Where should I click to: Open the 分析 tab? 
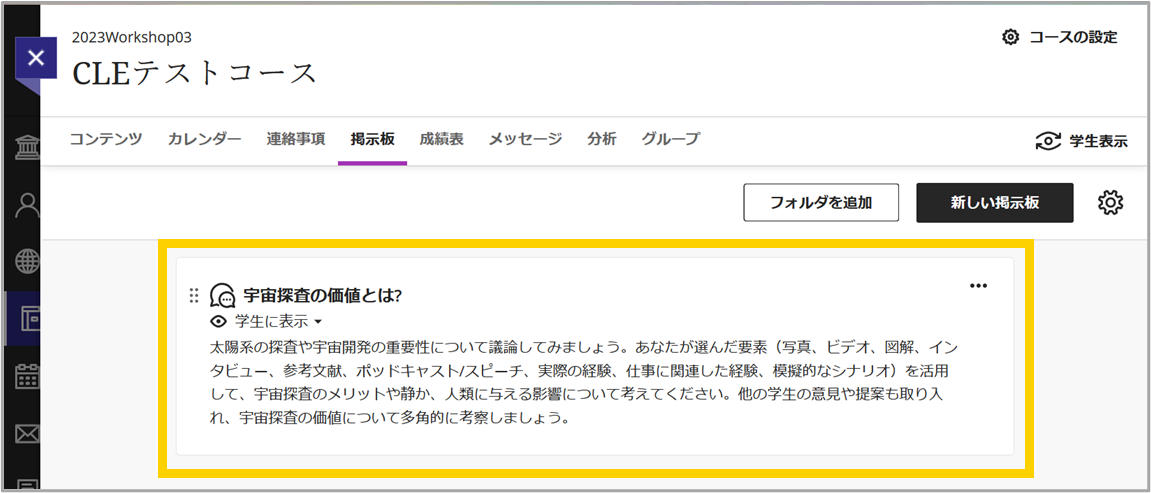(x=602, y=139)
